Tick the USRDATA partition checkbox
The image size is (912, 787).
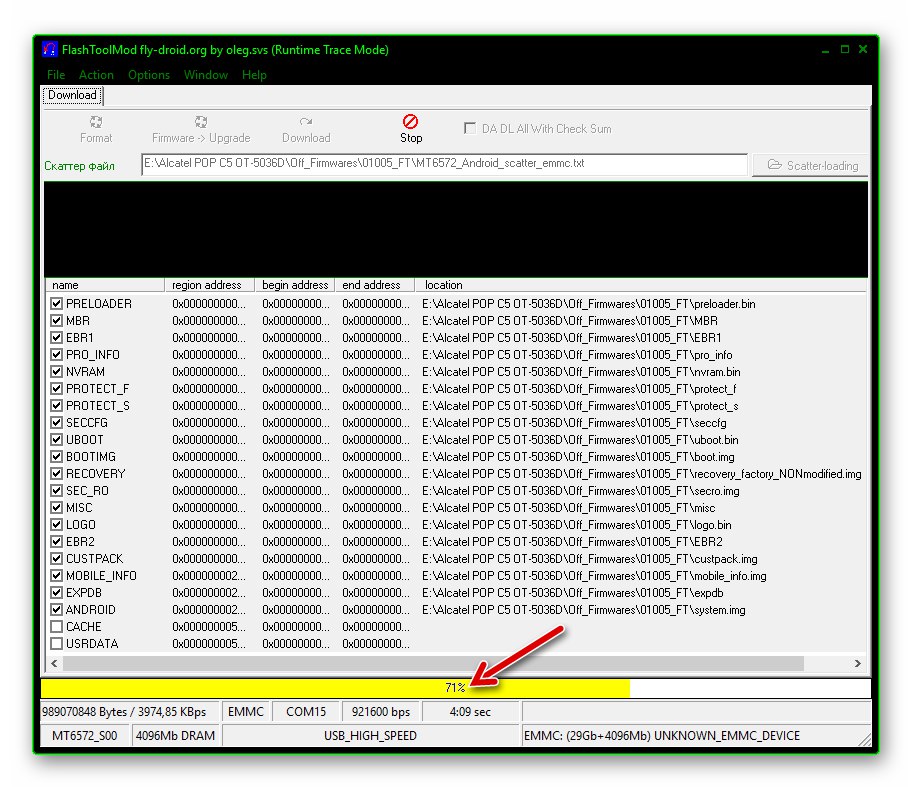coord(57,644)
